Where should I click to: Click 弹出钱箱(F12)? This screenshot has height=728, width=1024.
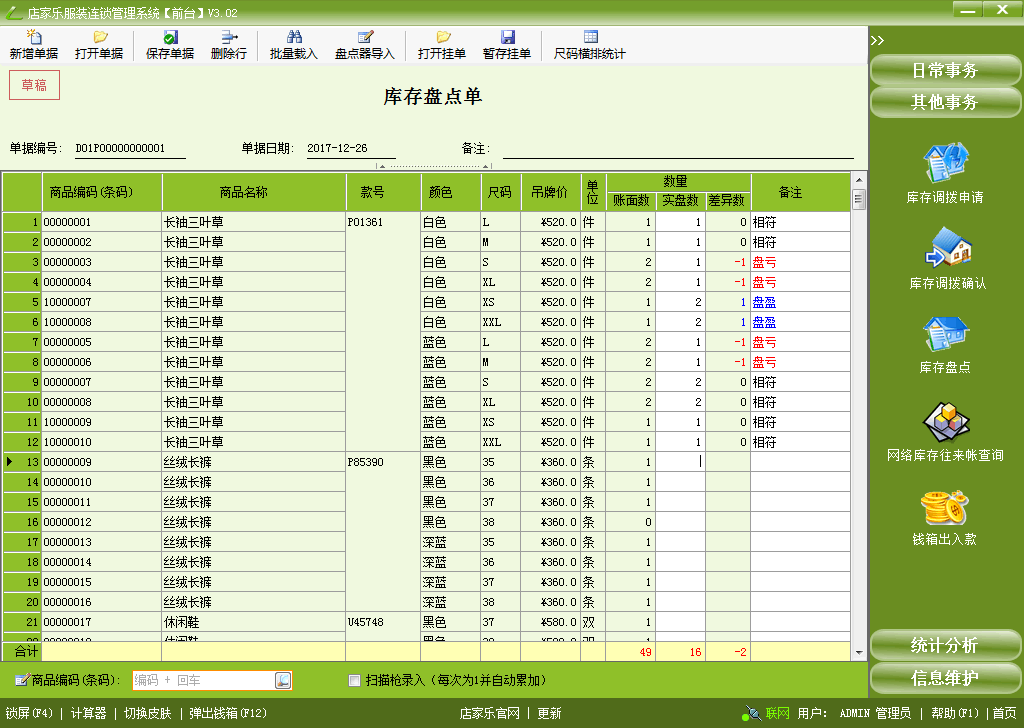click(228, 713)
